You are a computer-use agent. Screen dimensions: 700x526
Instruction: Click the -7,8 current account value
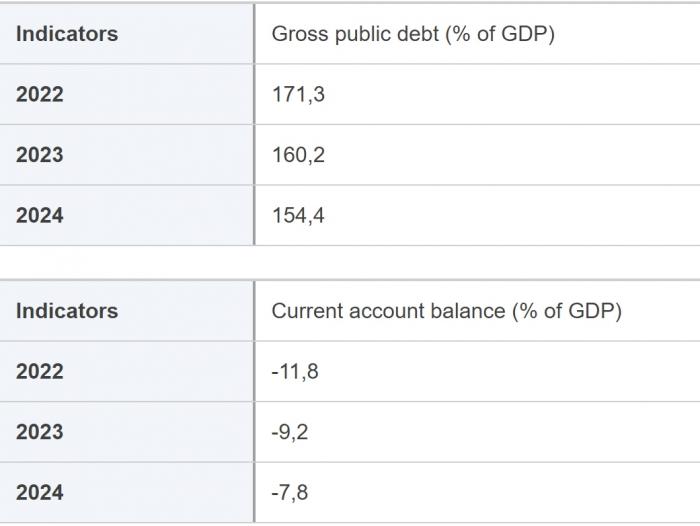point(292,493)
